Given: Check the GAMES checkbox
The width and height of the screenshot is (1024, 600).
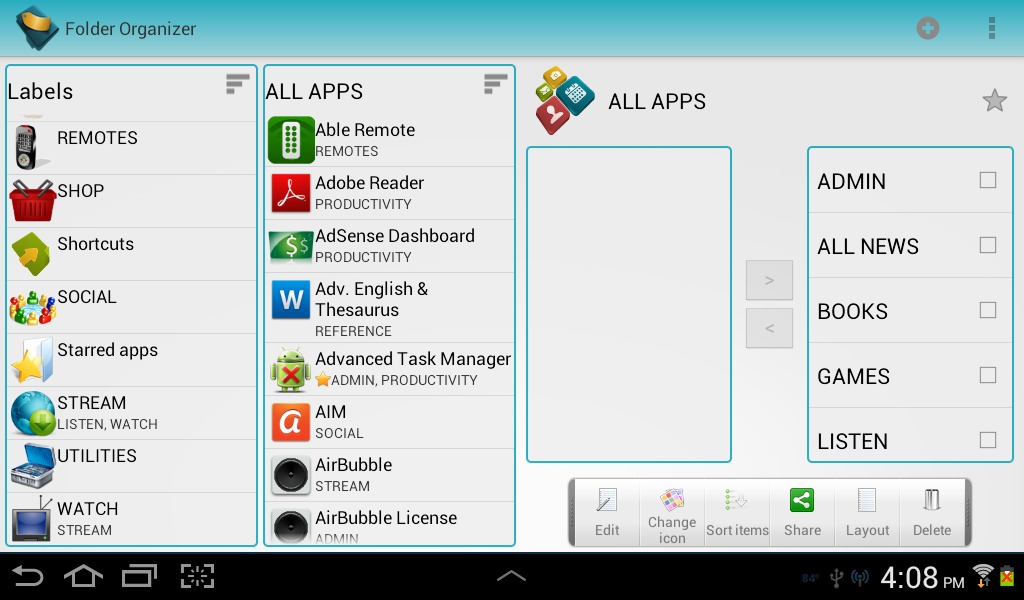Looking at the screenshot, I should pos(987,375).
